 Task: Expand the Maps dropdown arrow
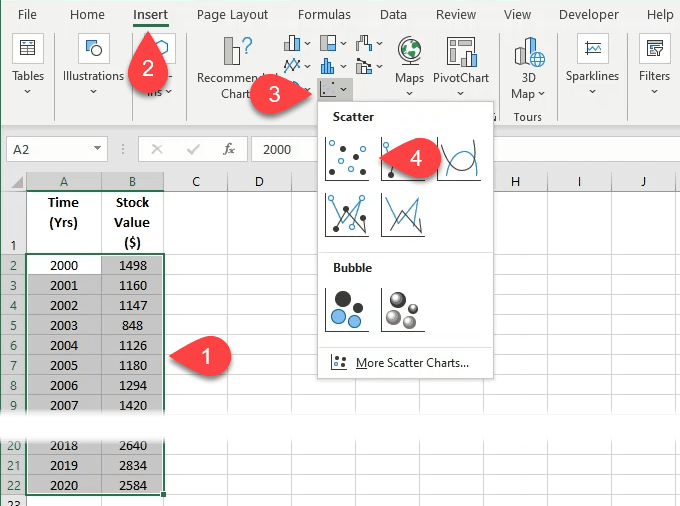409,94
